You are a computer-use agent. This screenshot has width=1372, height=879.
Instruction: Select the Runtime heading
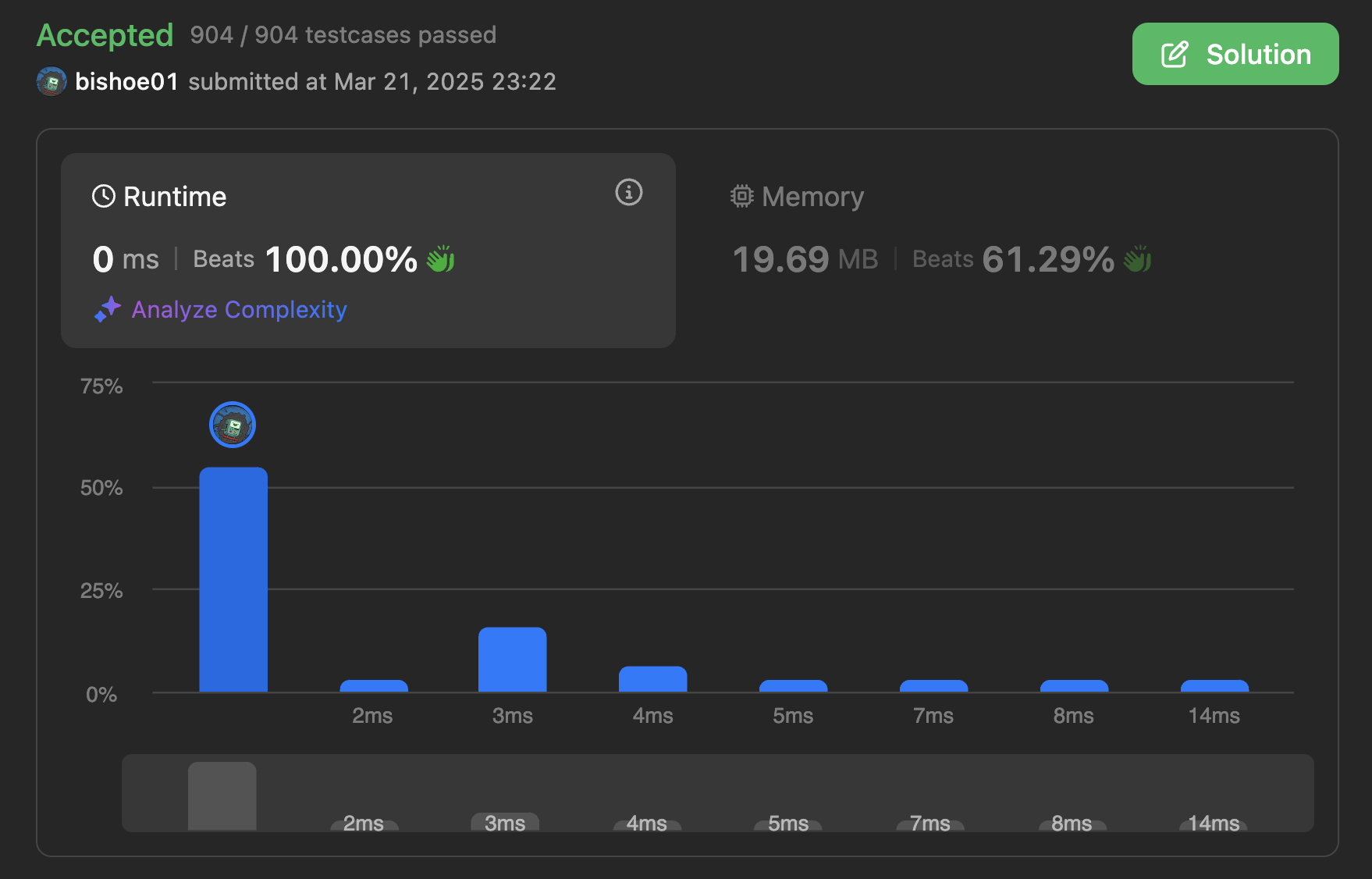click(x=175, y=197)
